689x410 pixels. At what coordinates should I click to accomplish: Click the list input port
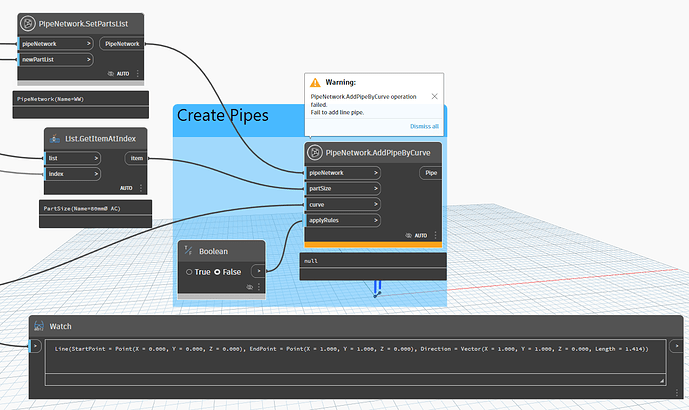pos(73,158)
